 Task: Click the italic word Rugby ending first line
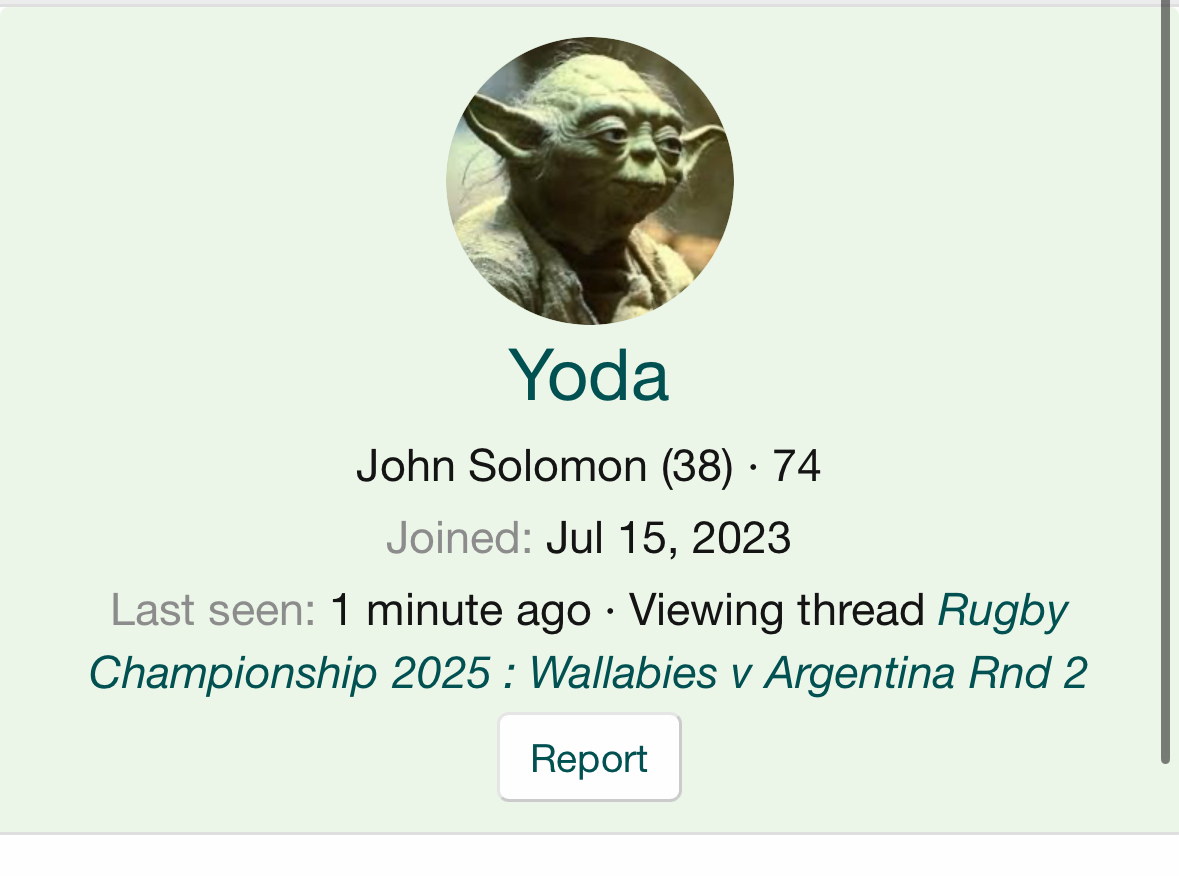(x=1003, y=611)
